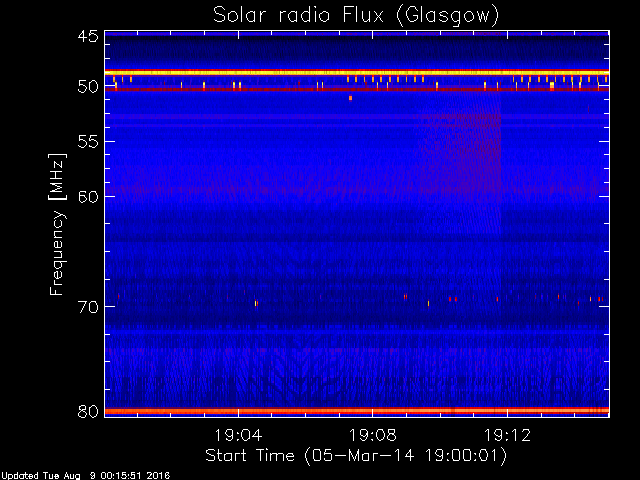Select the 60 MHz frequency tick label
Screen dimensions: 640x480
click(x=88, y=197)
